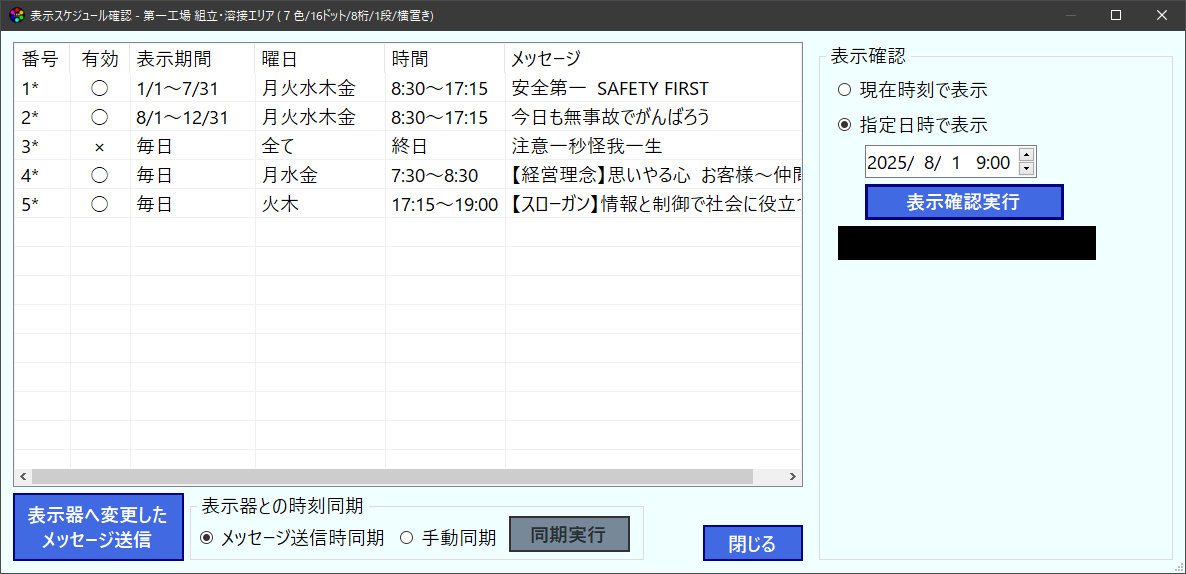1186x574 pixels.
Task: Click the 同期実行 button
Action: tap(569, 536)
